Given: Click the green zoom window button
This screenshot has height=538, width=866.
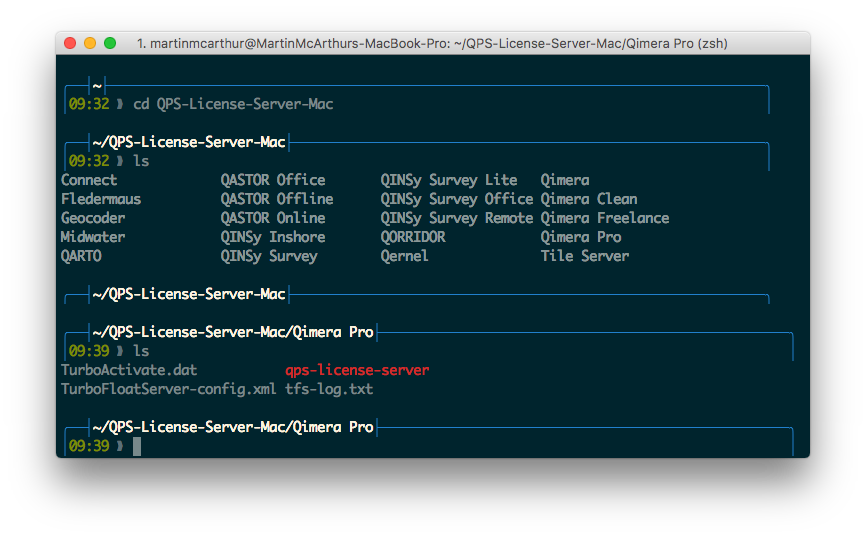Looking at the screenshot, I should [x=110, y=44].
